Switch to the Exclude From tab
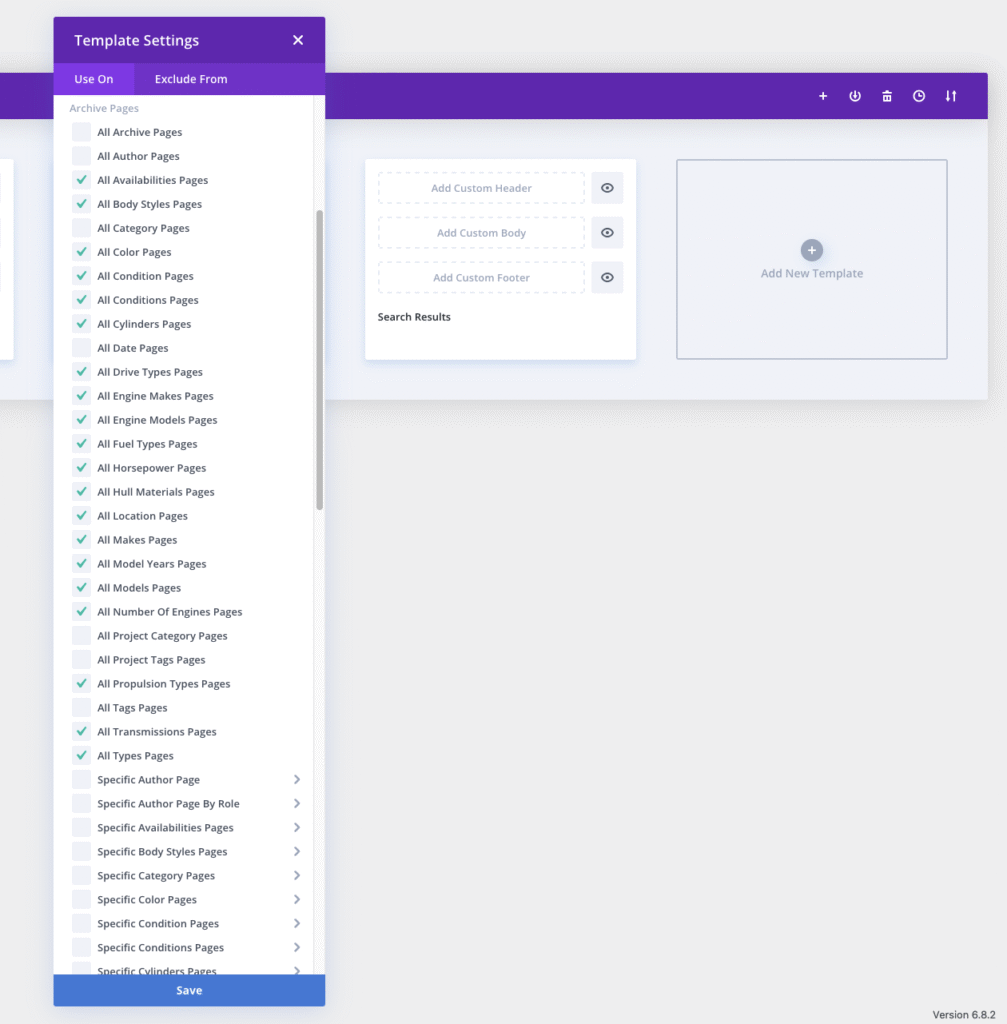Screen dimensions: 1007x1024 point(191,79)
